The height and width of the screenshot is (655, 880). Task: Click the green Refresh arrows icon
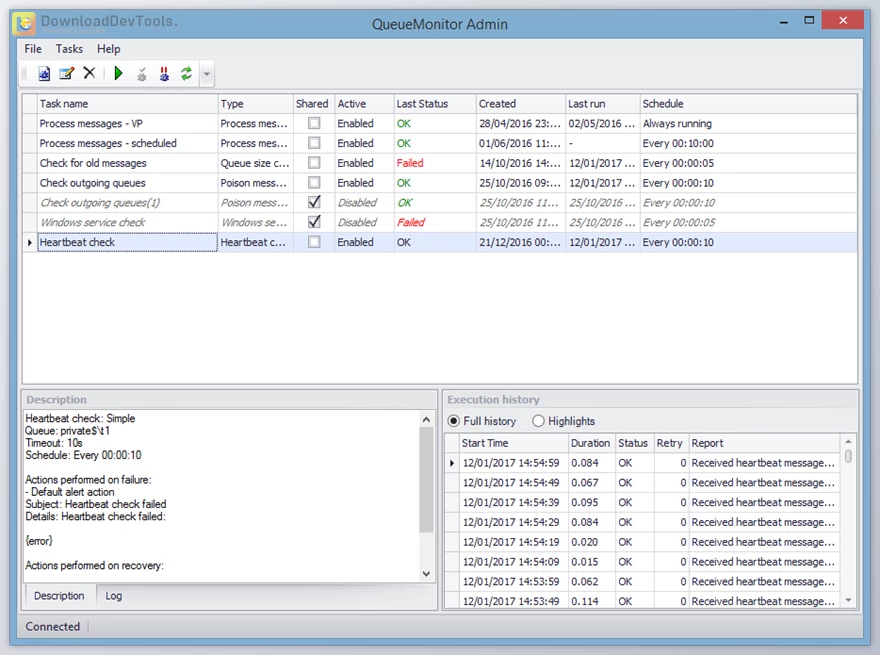186,74
